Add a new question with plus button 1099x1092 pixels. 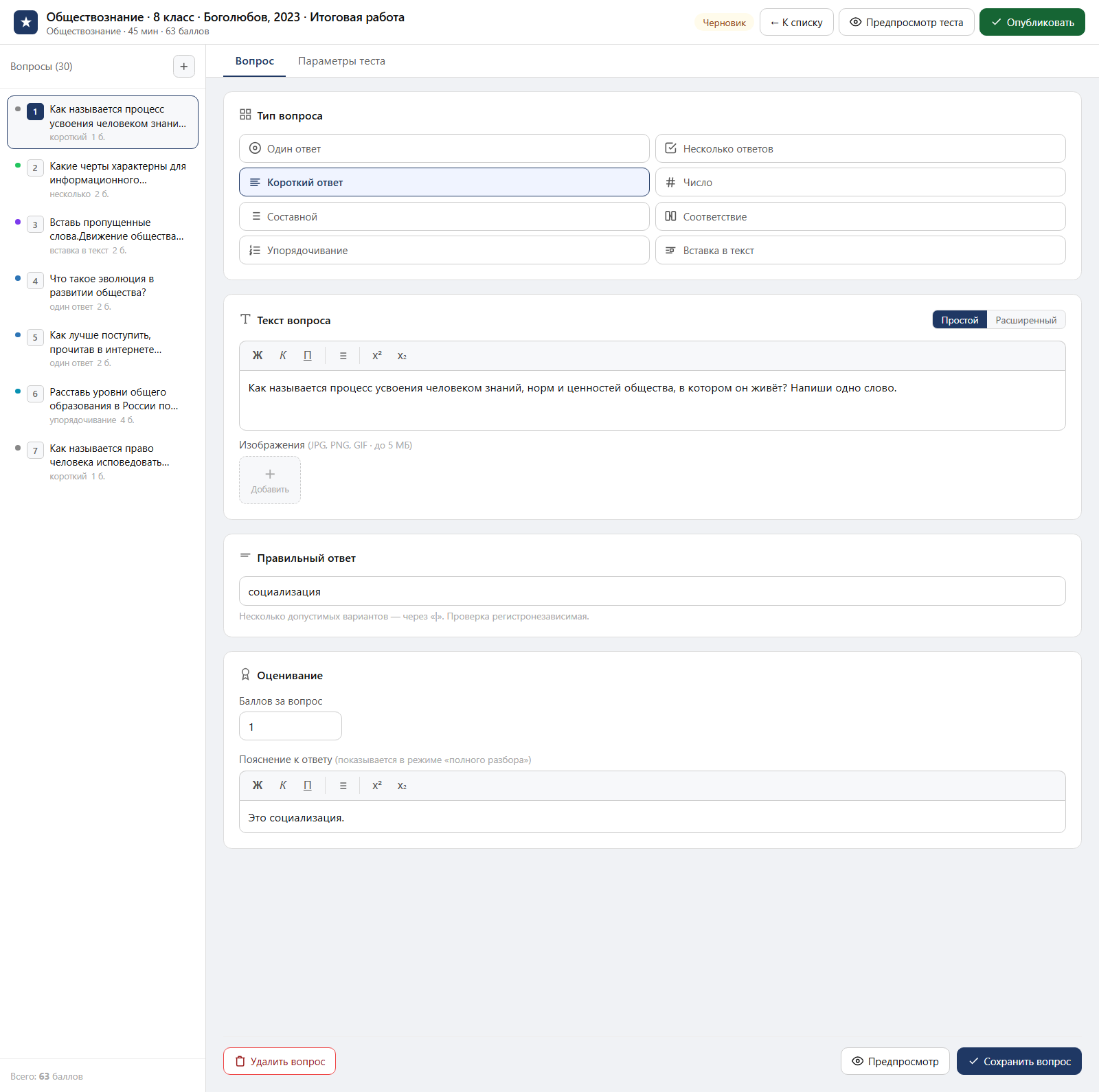(x=183, y=67)
